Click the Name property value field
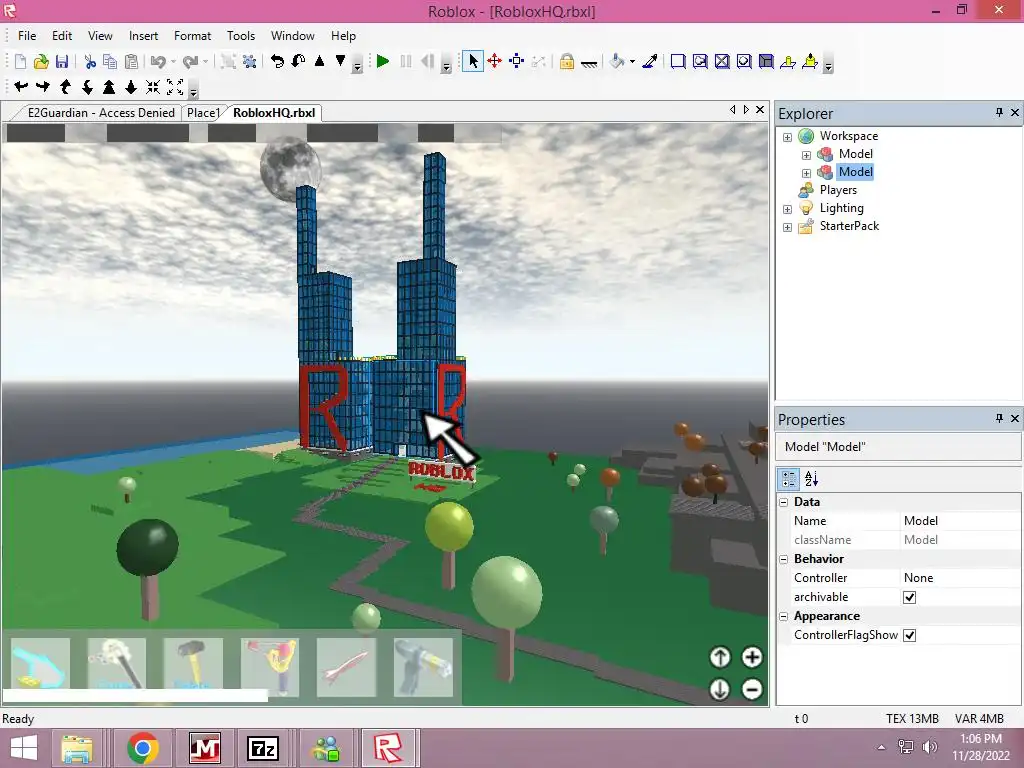Viewport: 1024px width, 768px height. click(x=960, y=521)
